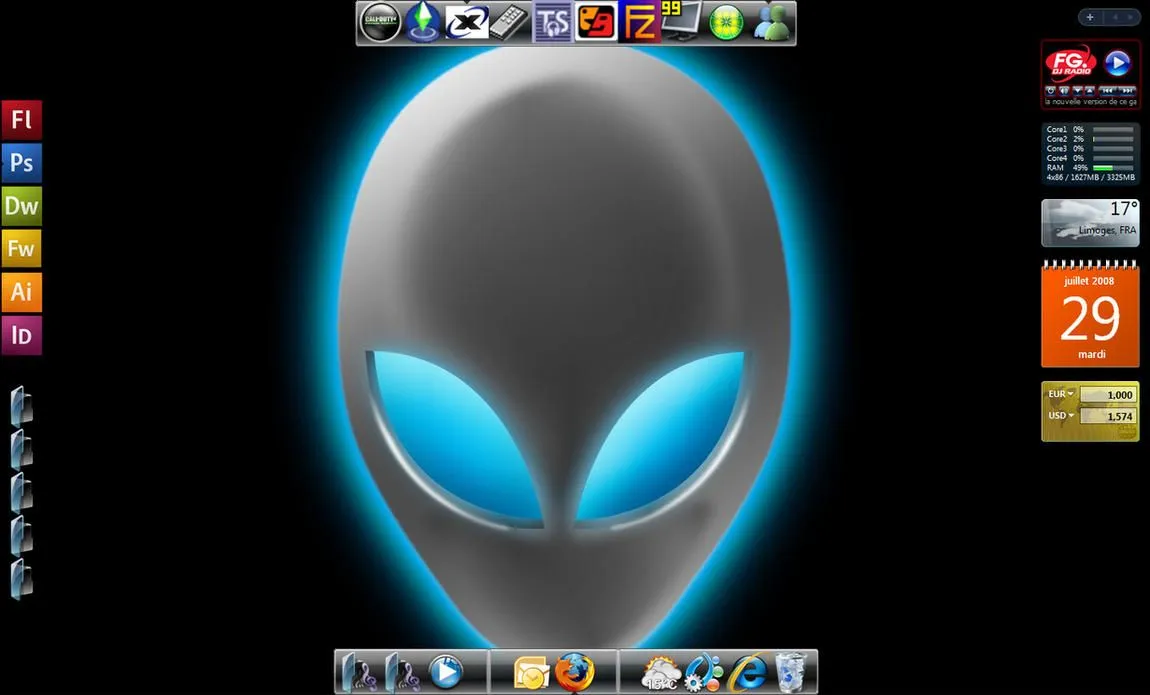Image resolution: width=1150 pixels, height=695 pixels.
Task: Launch Flash via the Fl icon
Action: coord(21,119)
